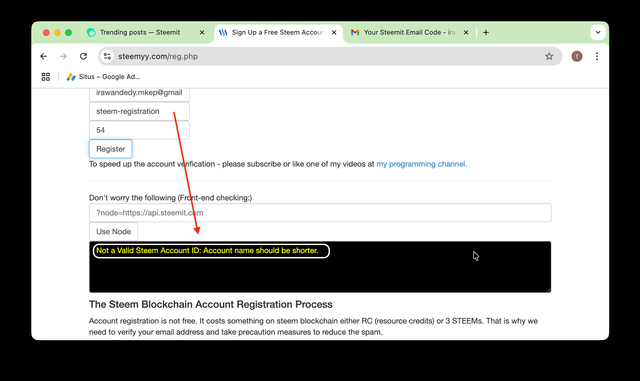This screenshot has width=640, height=381.
Task: Open the my programming channel link
Action: tap(422, 164)
